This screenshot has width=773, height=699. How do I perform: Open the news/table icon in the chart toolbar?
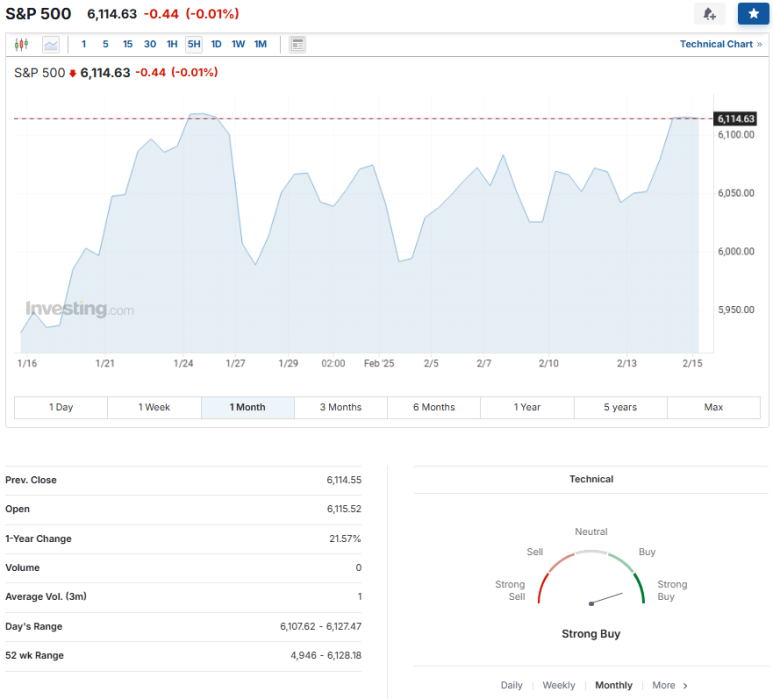click(297, 45)
